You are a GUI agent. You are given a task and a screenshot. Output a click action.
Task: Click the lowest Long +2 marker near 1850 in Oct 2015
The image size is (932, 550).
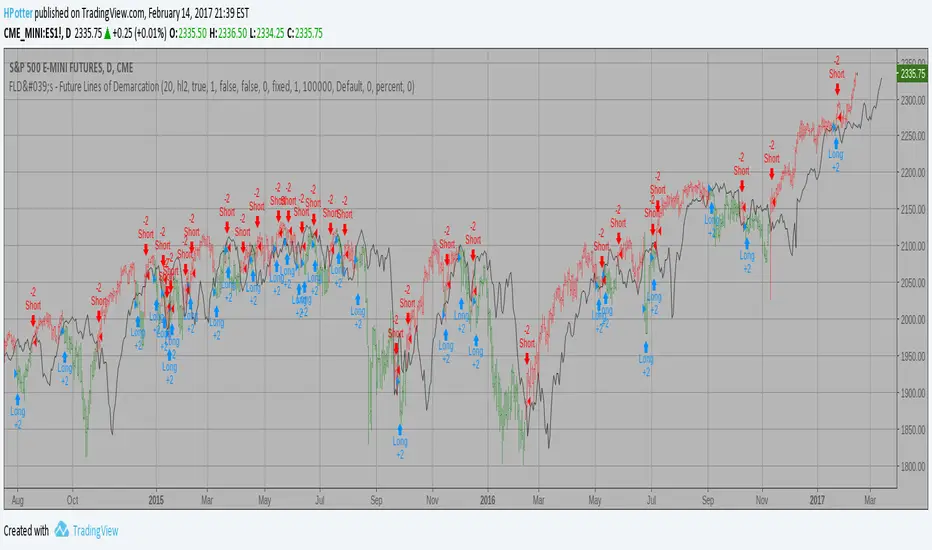(400, 442)
